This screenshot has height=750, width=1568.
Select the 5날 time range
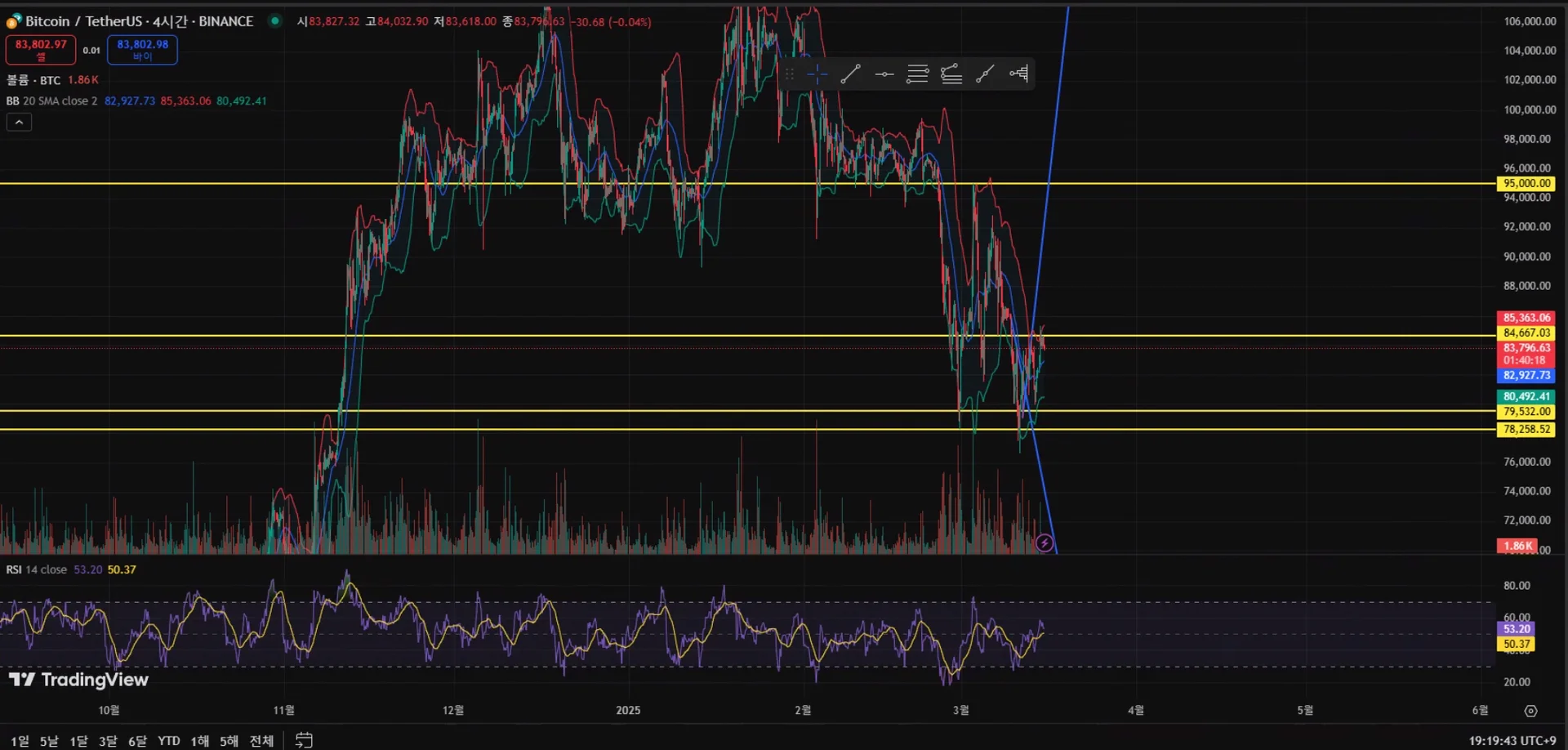point(49,740)
